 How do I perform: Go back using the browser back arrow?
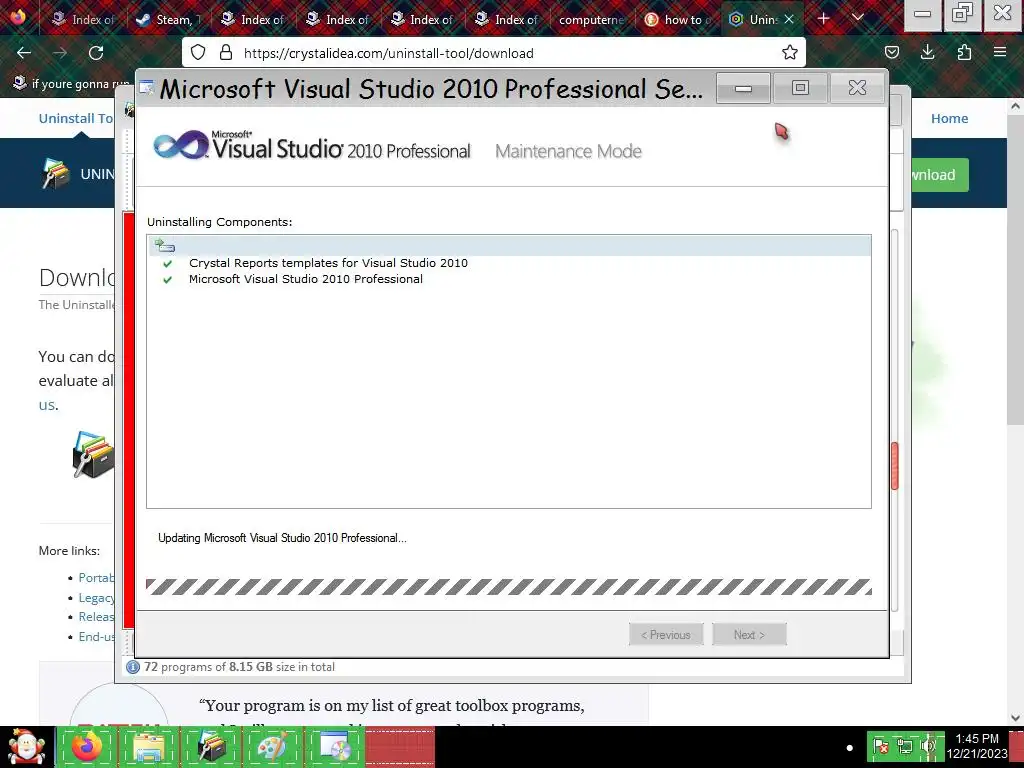click(x=24, y=53)
